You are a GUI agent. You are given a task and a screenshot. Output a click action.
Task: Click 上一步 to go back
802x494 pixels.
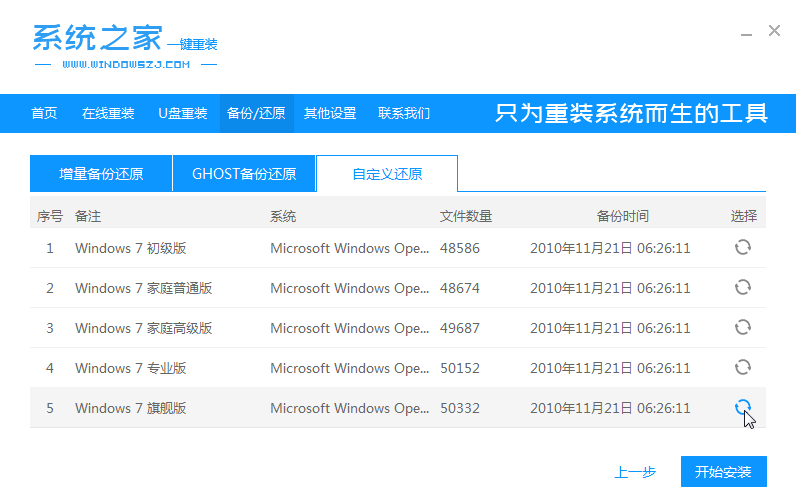[x=635, y=472]
